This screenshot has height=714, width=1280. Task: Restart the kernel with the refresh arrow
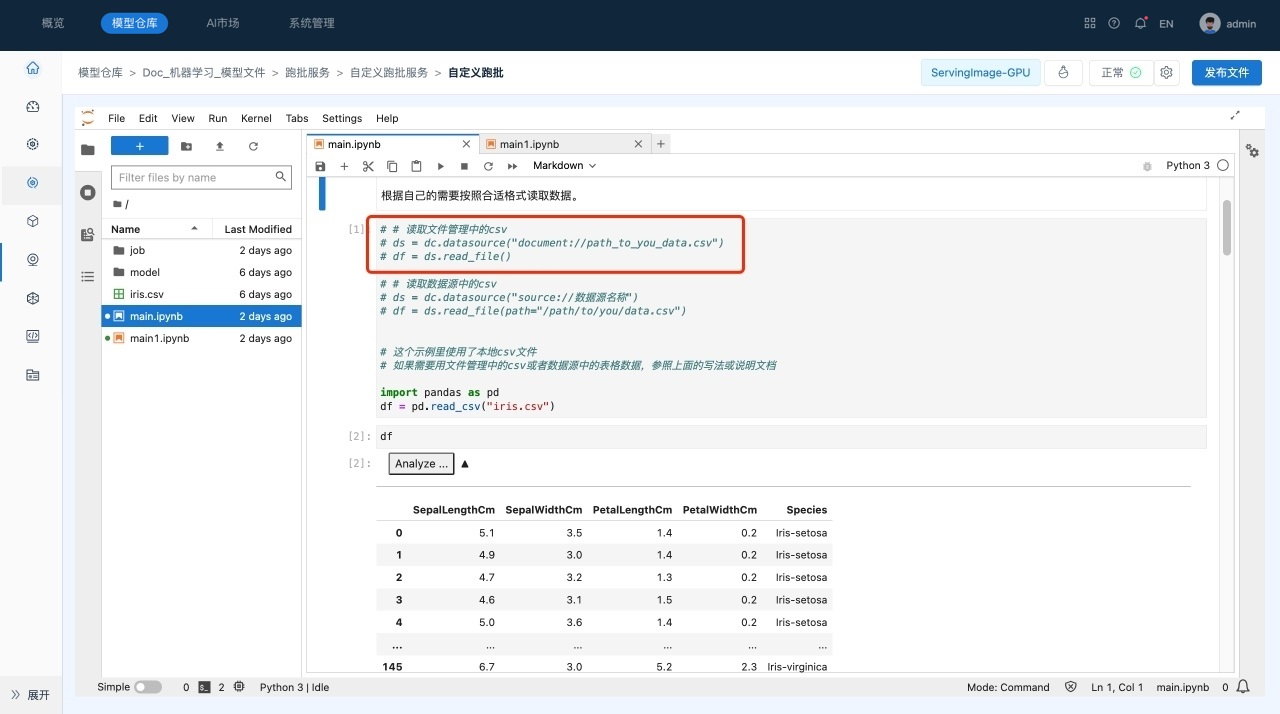pyautogui.click(x=488, y=166)
